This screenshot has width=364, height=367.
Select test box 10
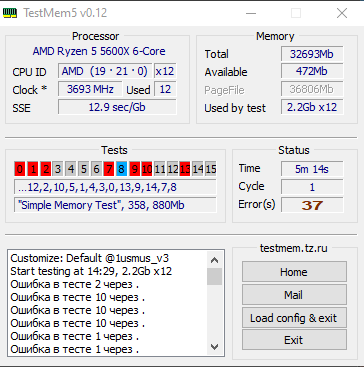[x=147, y=169]
